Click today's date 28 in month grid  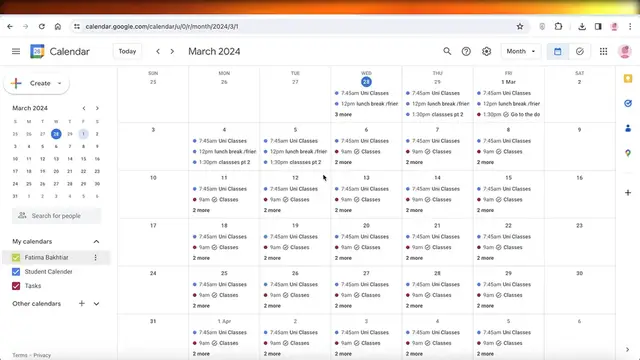pos(366,82)
